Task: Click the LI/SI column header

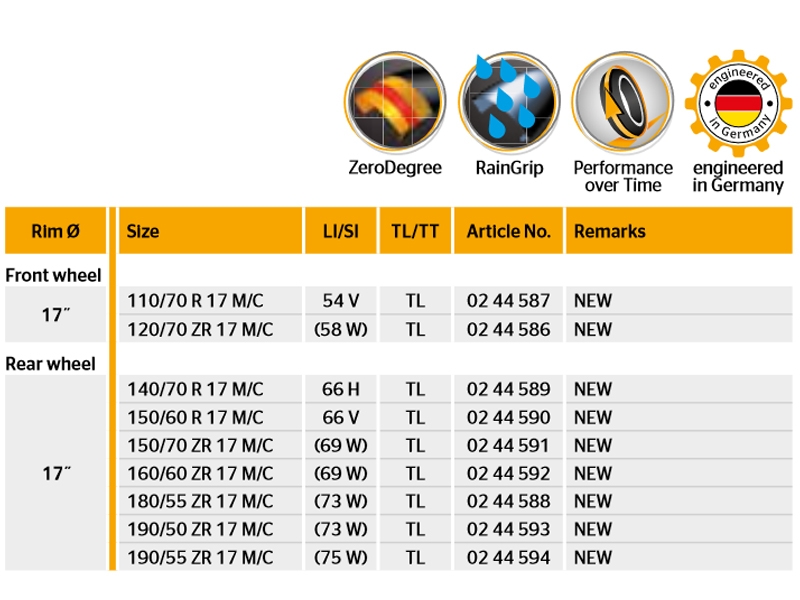Action: [x=340, y=231]
